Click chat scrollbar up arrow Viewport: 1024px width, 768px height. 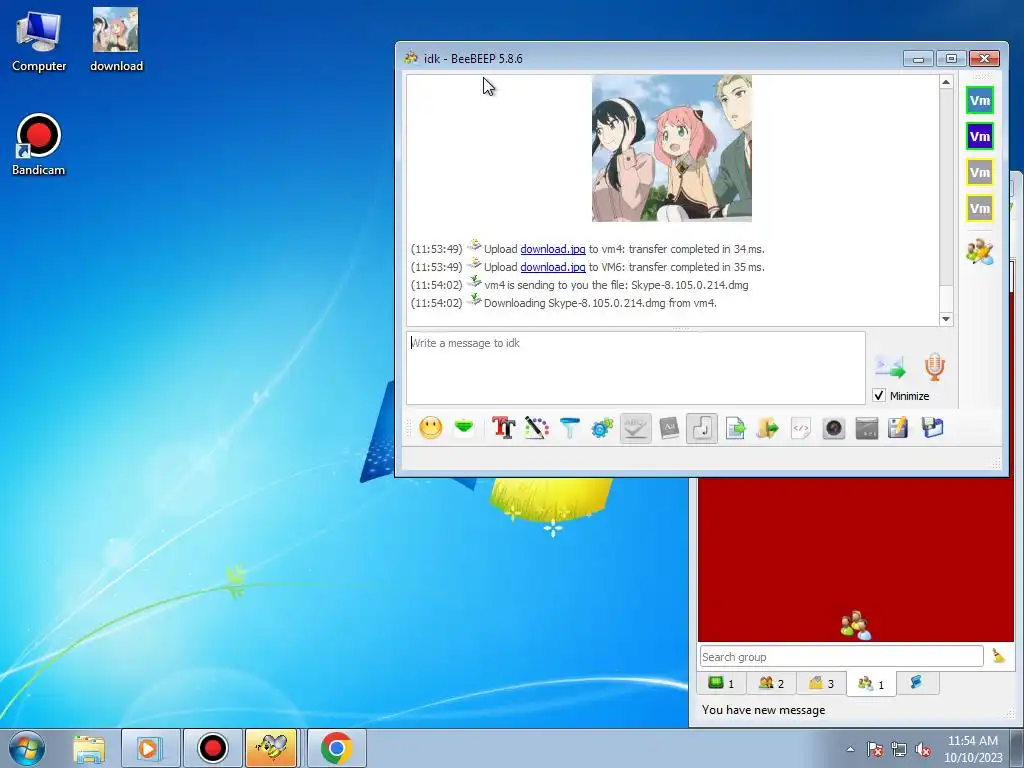click(946, 82)
